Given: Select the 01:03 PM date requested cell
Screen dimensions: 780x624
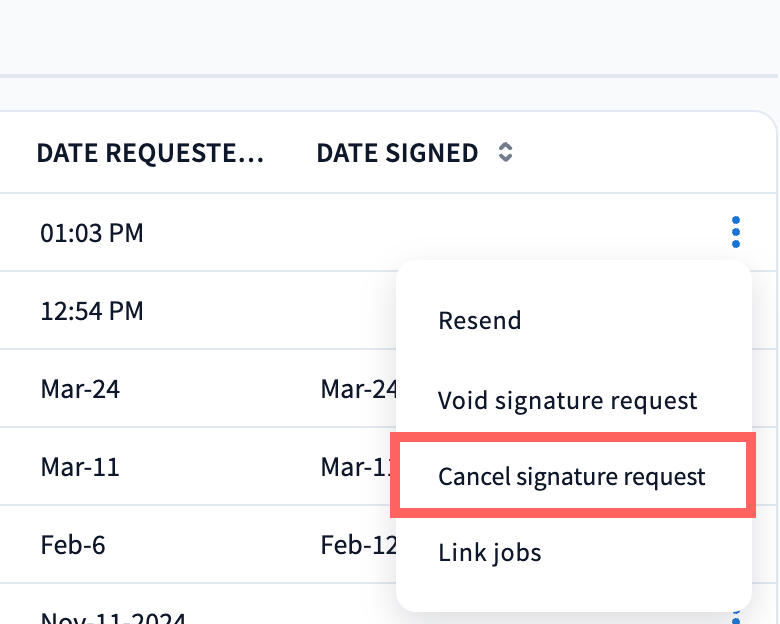Looking at the screenshot, I should click(x=92, y=233).
